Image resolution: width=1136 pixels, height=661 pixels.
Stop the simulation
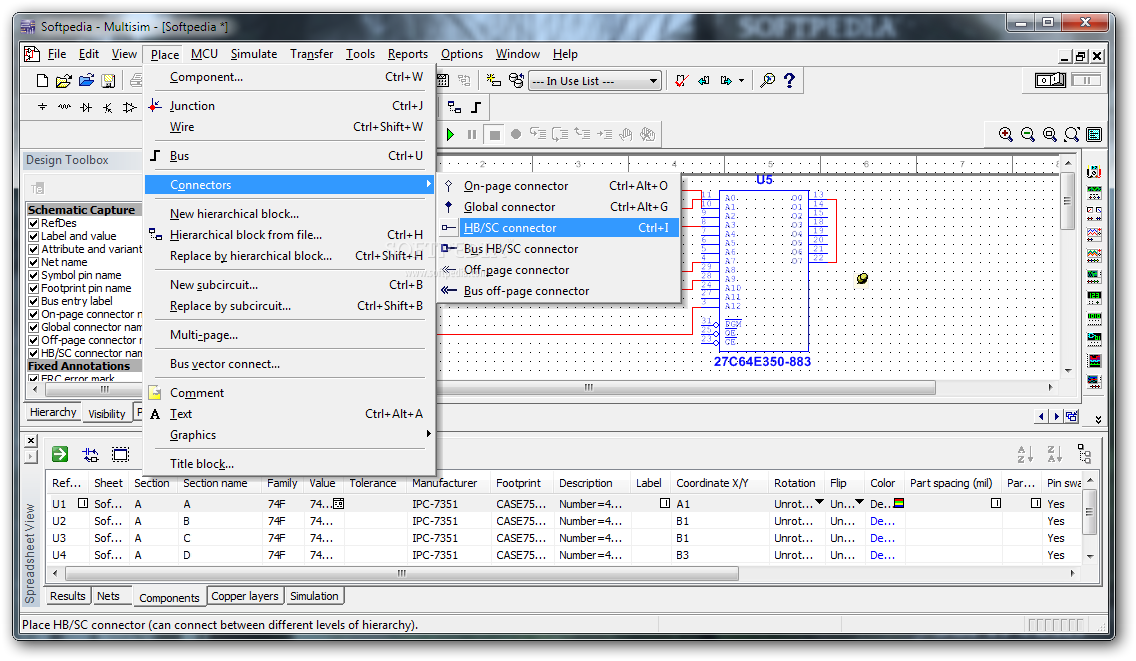[x=494, y=134]
